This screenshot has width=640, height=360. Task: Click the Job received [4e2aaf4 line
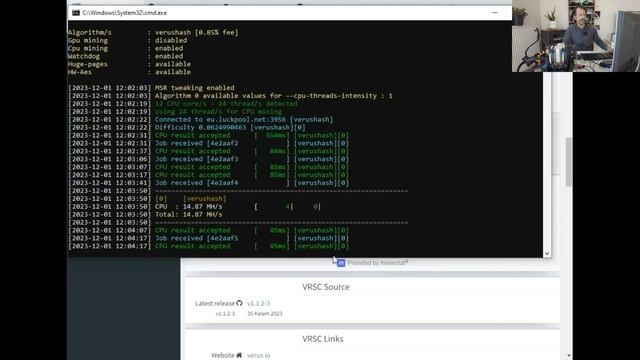(208, 183)
